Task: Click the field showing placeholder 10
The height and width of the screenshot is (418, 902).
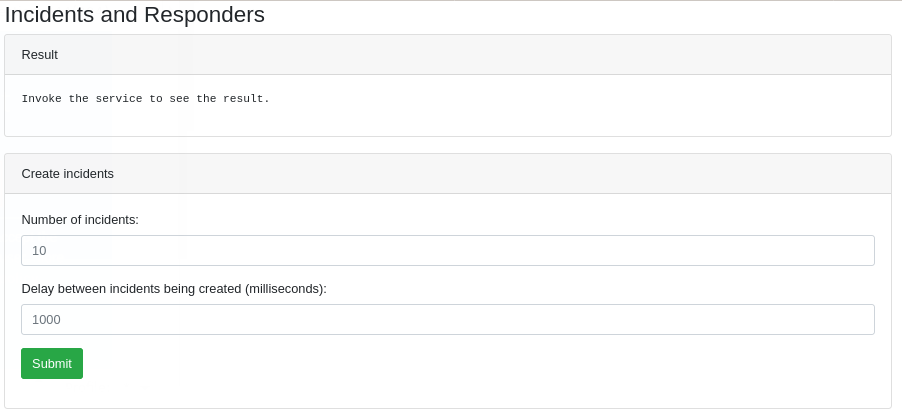Action: click(447, 250)
